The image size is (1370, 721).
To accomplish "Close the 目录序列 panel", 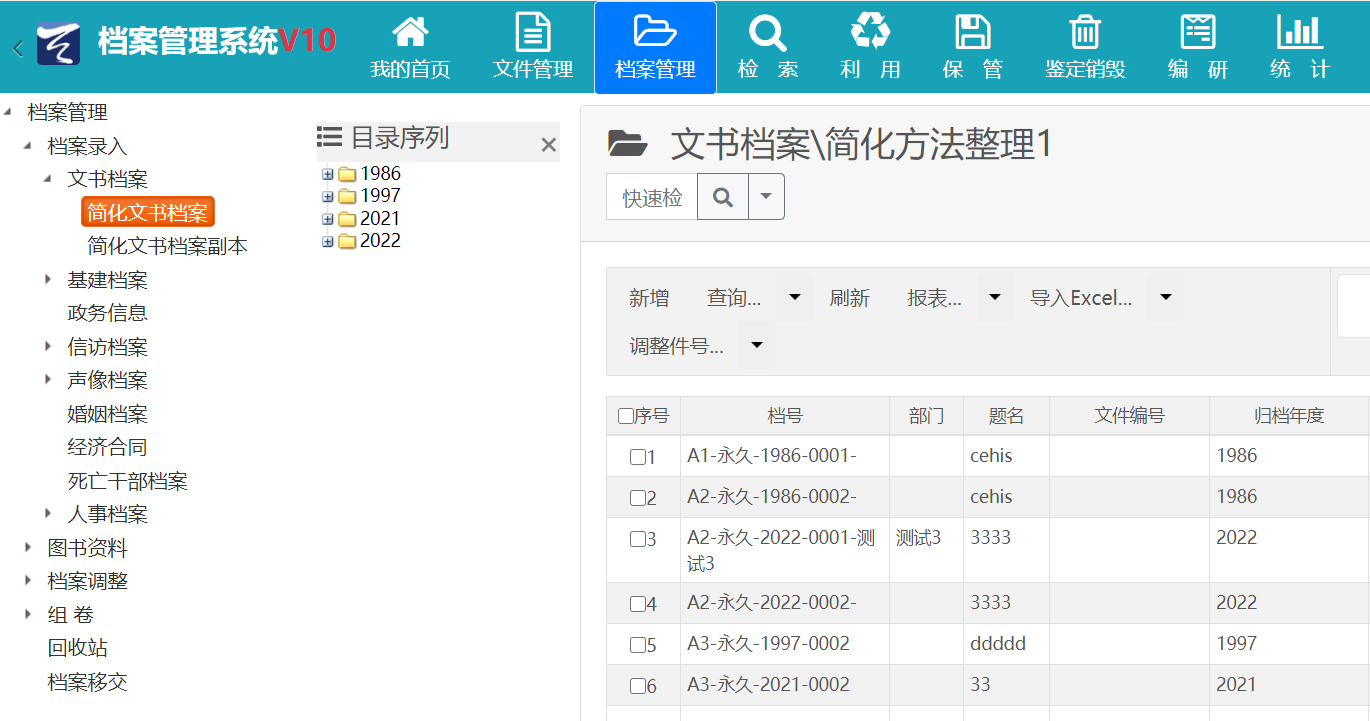I will tap(548, 145).
